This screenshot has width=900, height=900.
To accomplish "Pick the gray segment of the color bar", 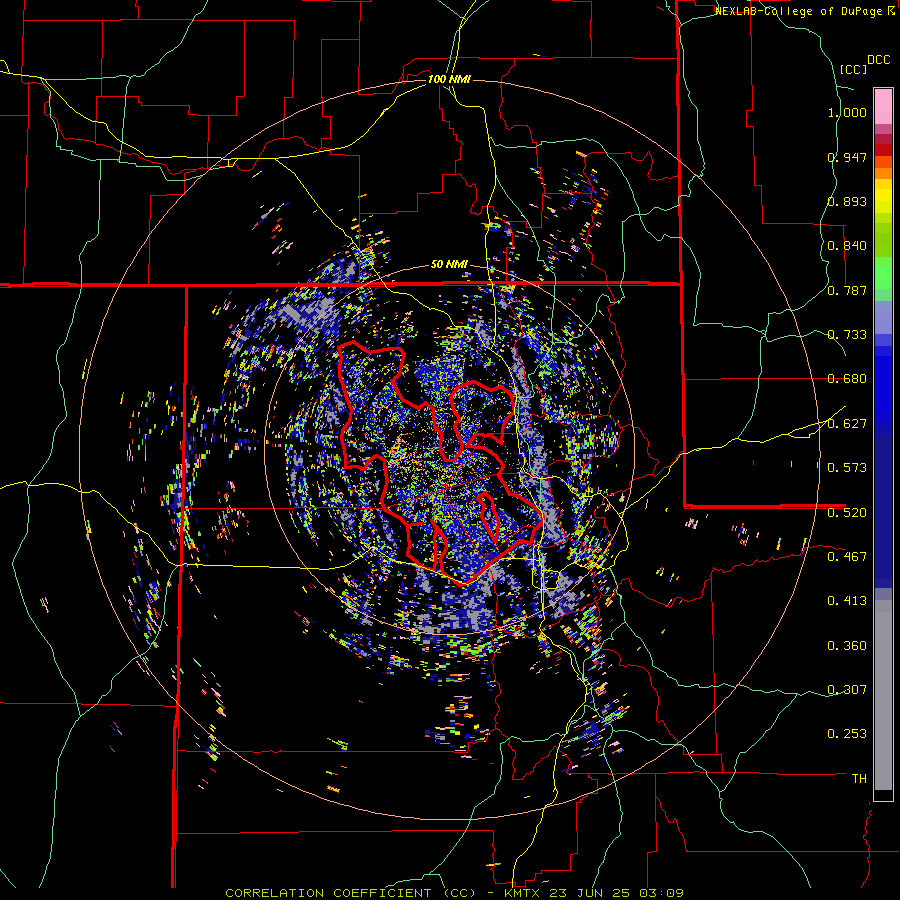I will pyautogui.click(x=883, y=695).
